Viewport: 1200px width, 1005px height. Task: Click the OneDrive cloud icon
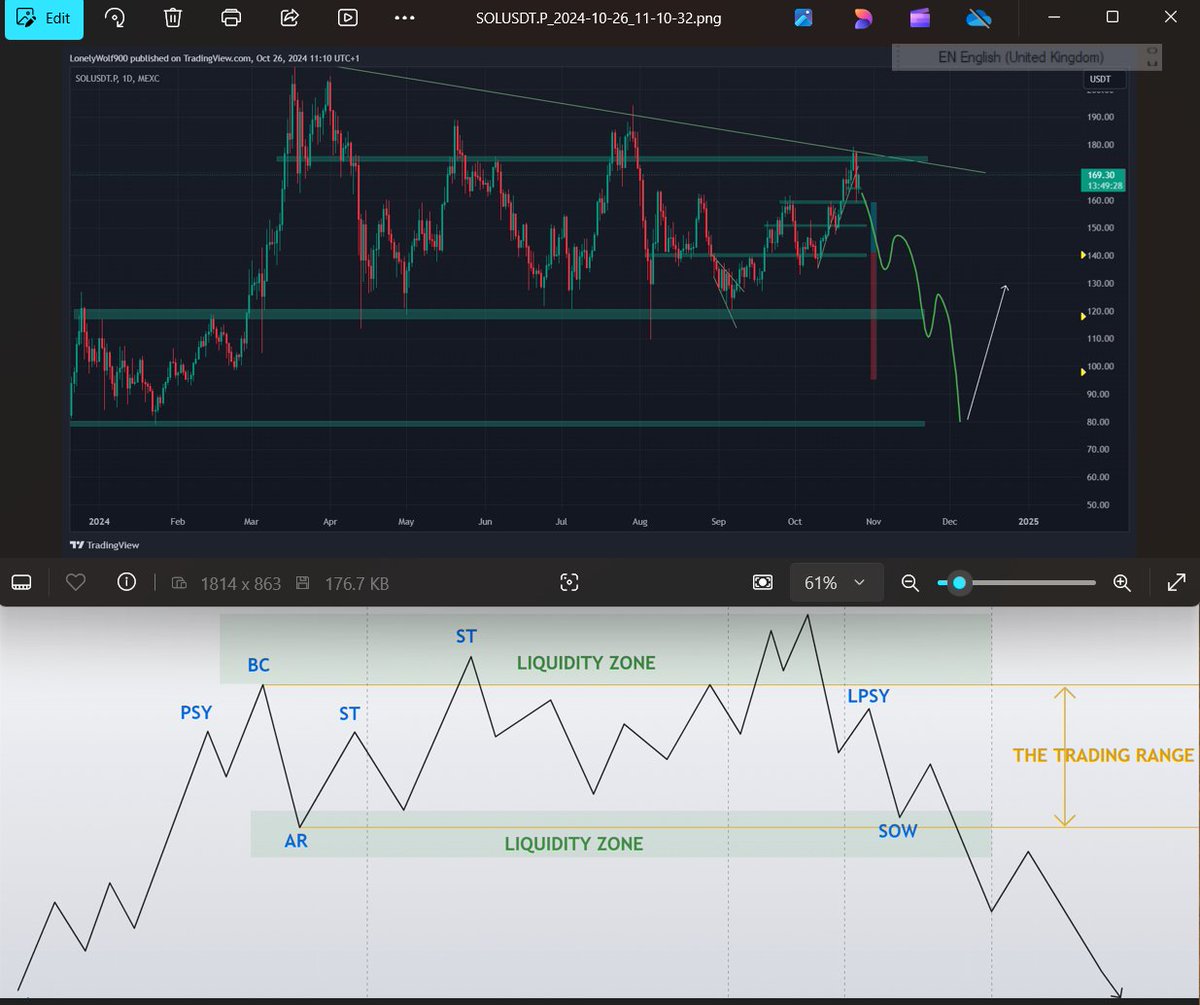978,18
